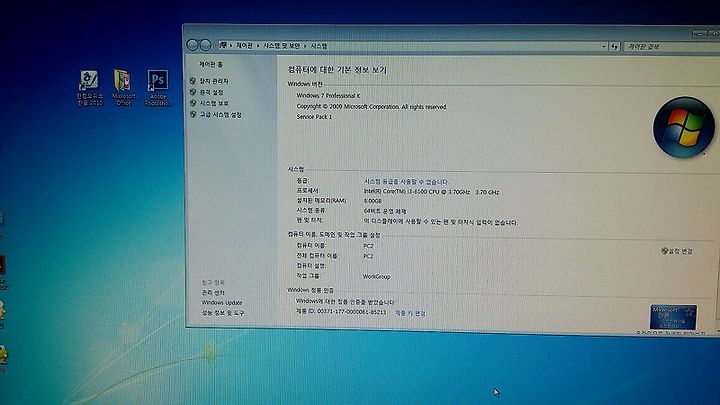The image size is (720, 405).
Task: Select 제어판 in the address breadcrumb
Action: [244, 45]
